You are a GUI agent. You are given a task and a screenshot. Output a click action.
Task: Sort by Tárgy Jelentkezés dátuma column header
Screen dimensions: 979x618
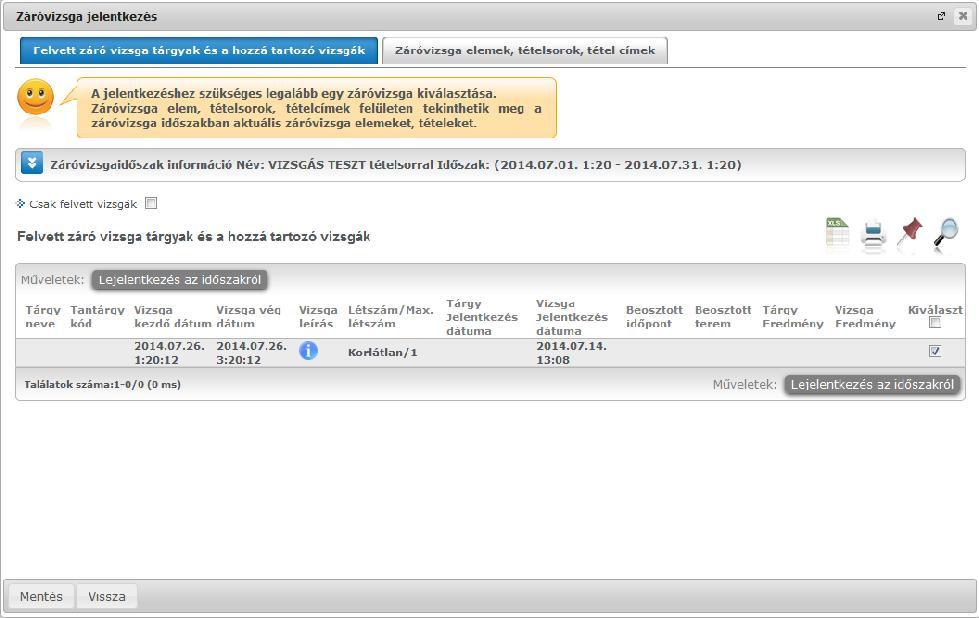point(482,317)
